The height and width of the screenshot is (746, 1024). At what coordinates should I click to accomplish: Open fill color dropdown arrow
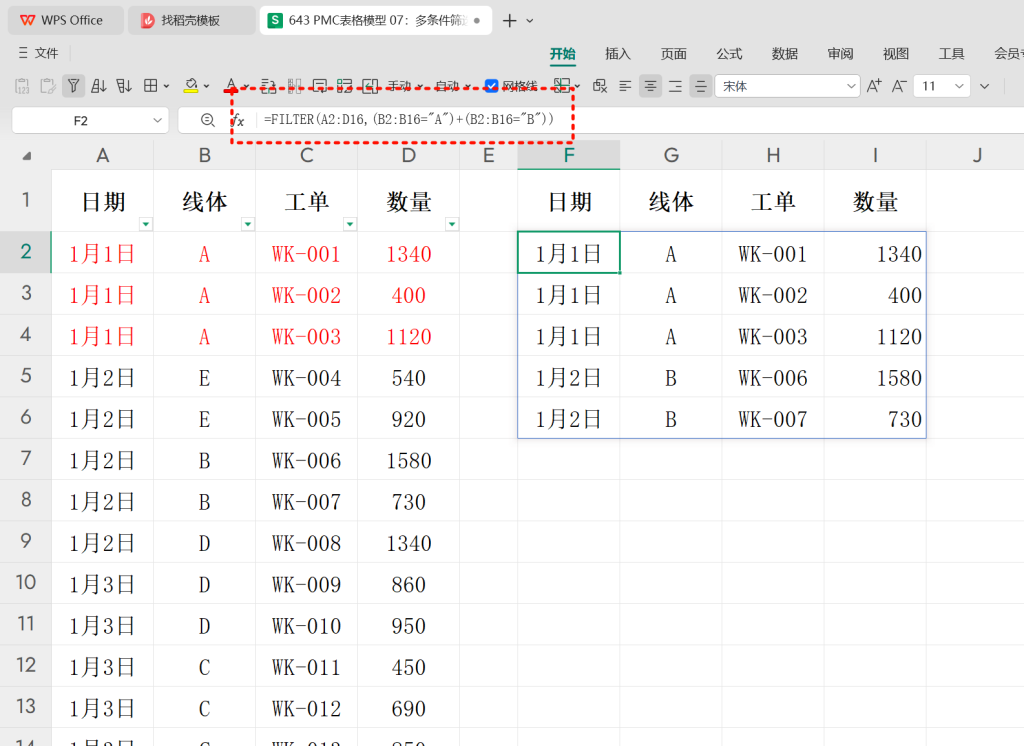tap(206, 86)
